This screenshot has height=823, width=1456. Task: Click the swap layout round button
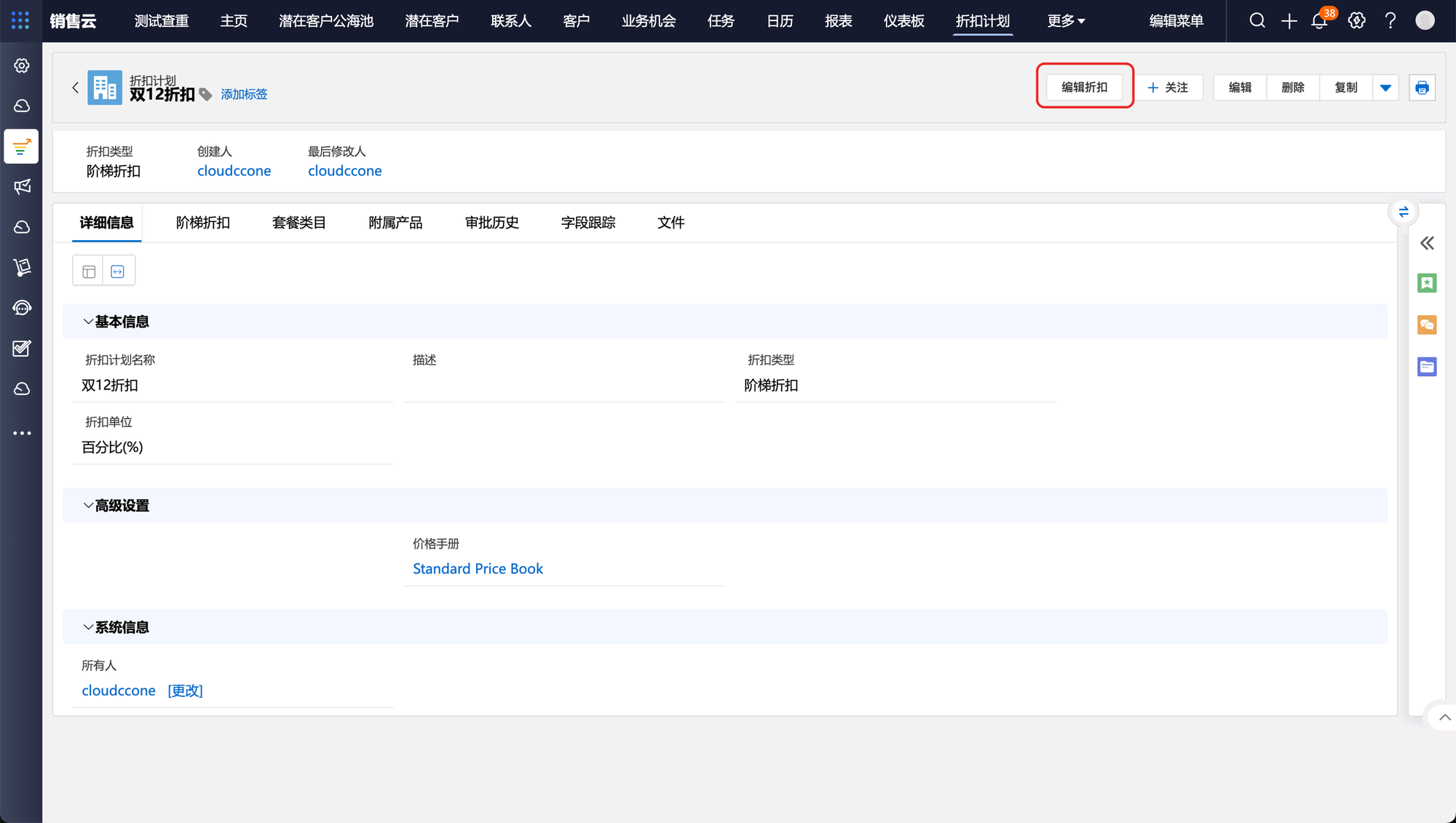coord(1404,212)
